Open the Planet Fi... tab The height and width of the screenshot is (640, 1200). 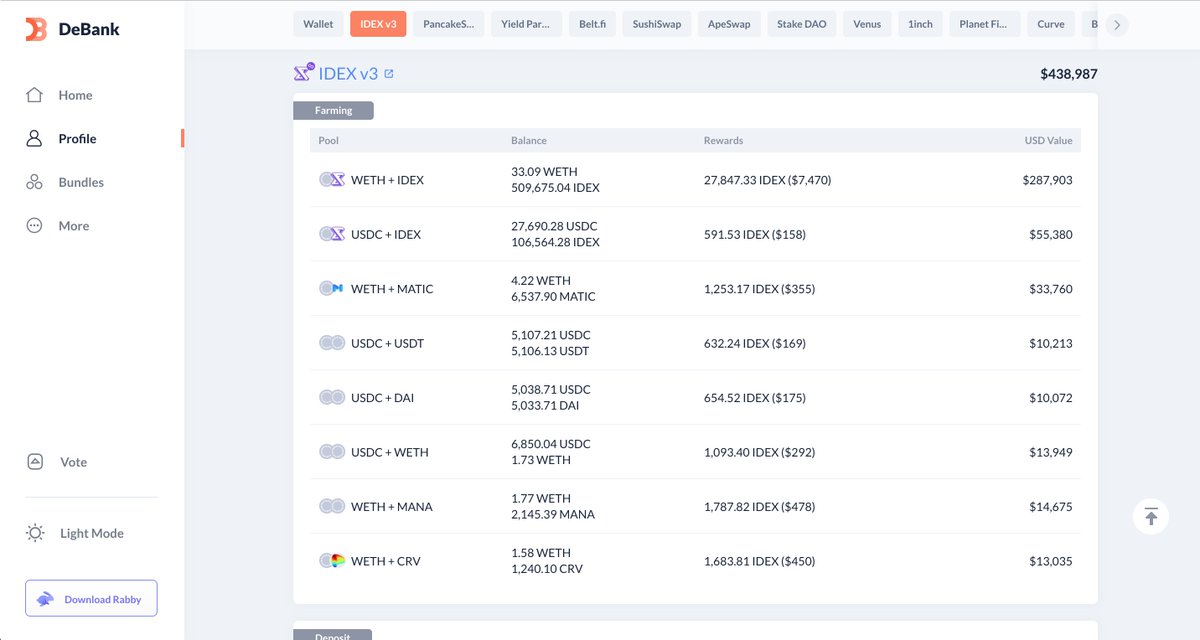click(985, 24)
